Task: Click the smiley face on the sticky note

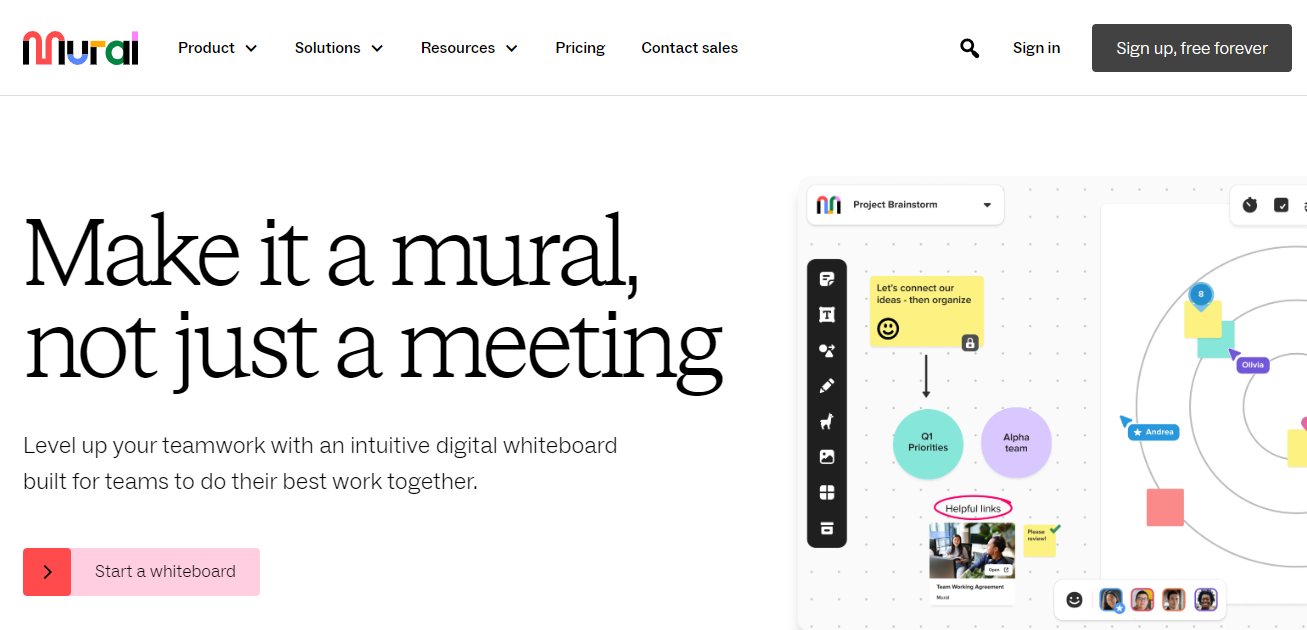Action: 888,328
